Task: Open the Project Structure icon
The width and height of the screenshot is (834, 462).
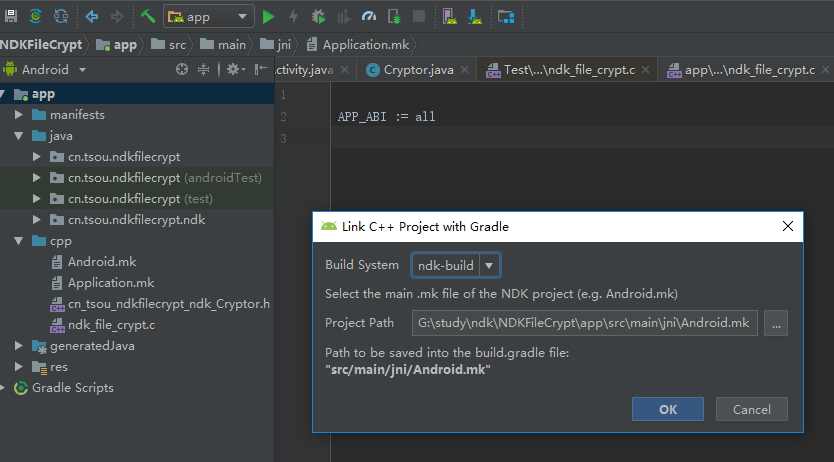Action: (x=506, y=17)
